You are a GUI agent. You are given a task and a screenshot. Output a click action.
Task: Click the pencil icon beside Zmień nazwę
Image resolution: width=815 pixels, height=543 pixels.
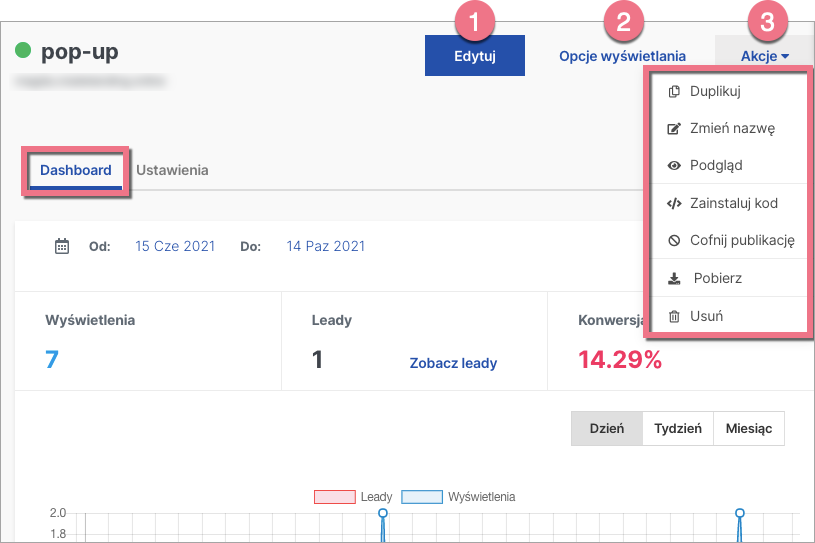[x=674, y=128]
